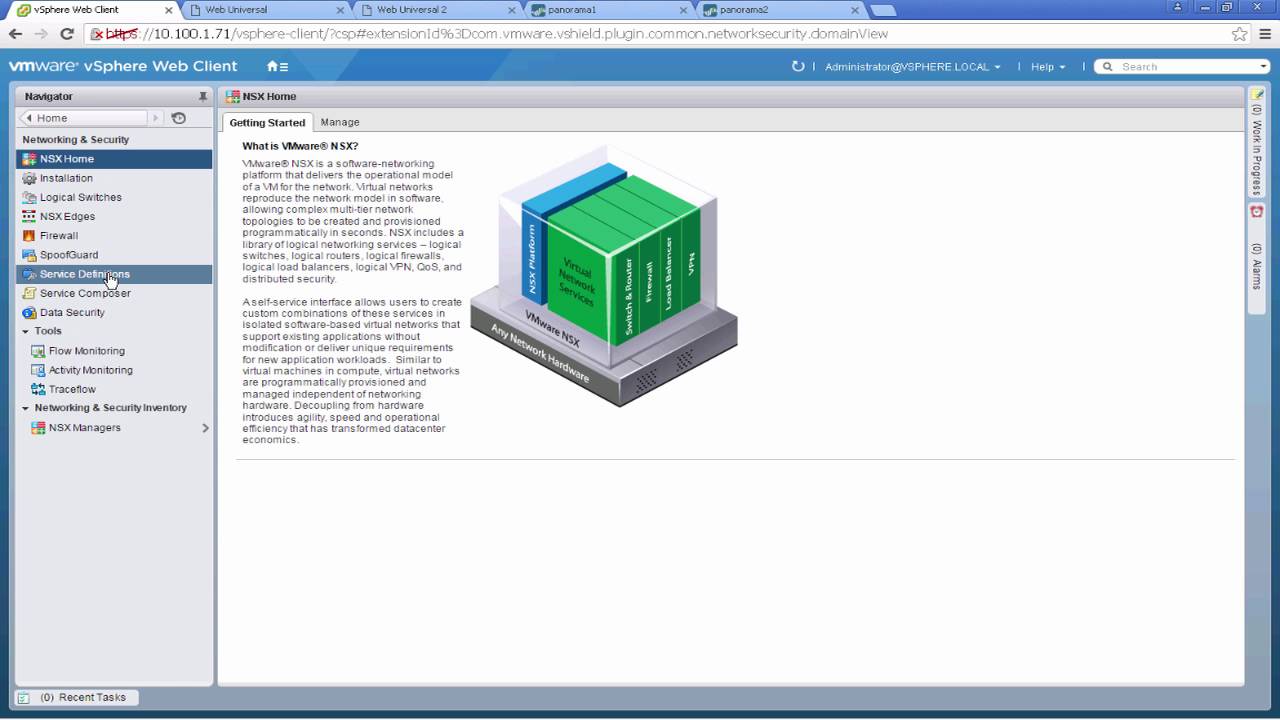The width and height of the screenshot is (1280, 720).
Task: Close the Web Universal browser tab
Action: point(340,10)
